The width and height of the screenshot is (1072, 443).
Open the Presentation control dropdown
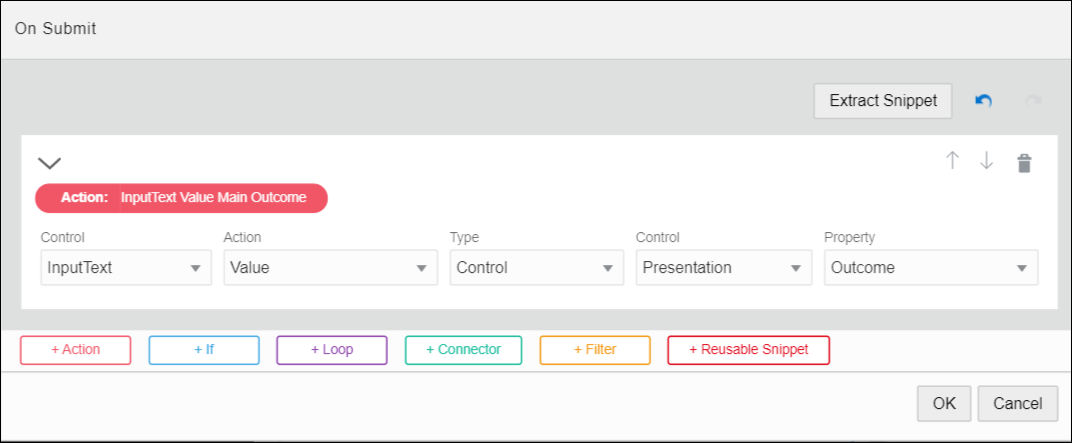point(723,268)
